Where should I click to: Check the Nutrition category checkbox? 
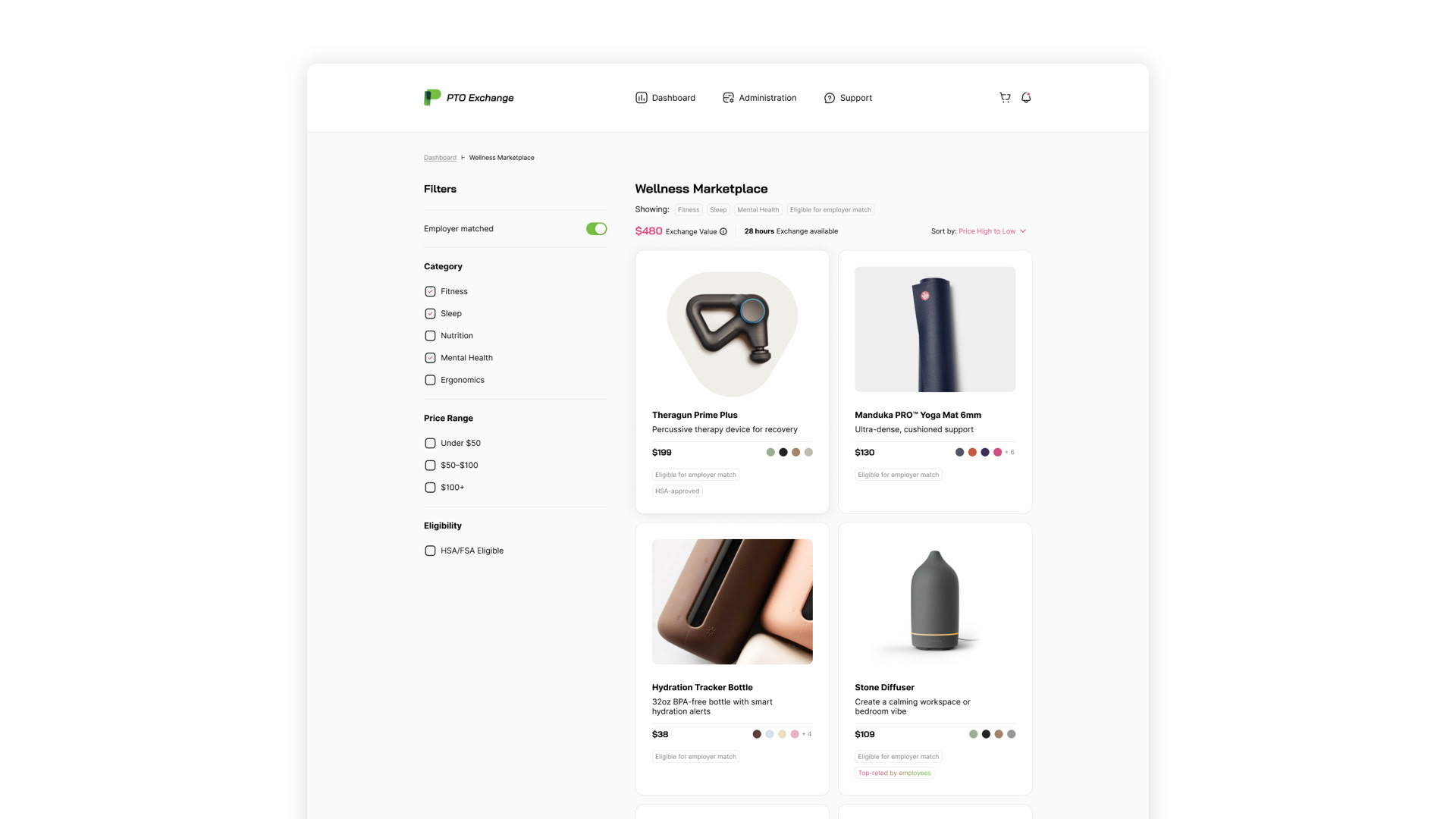(430, 336)
